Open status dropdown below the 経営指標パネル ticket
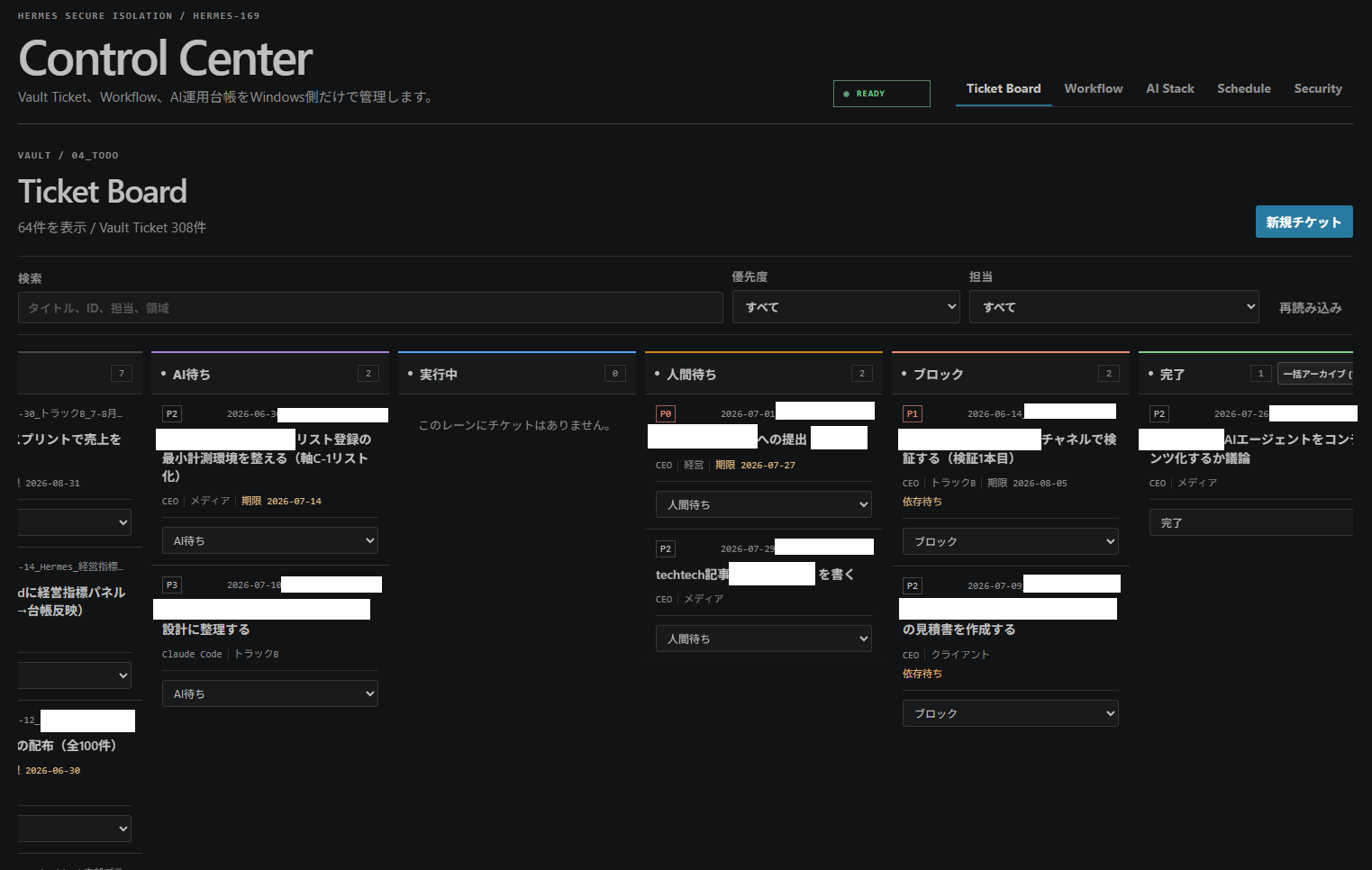The height and width of the screenshot is (870, 1372). tap(75, 675)
